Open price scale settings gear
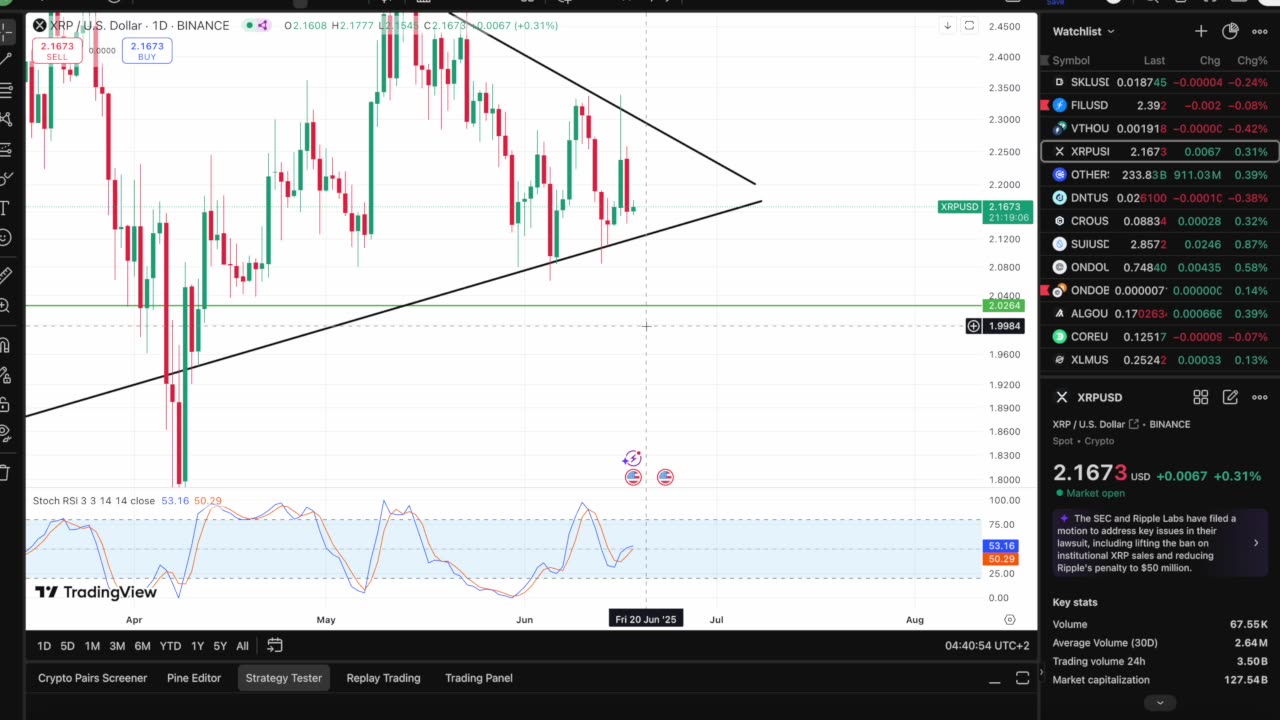The image size is (1280, 720). 1010,620
